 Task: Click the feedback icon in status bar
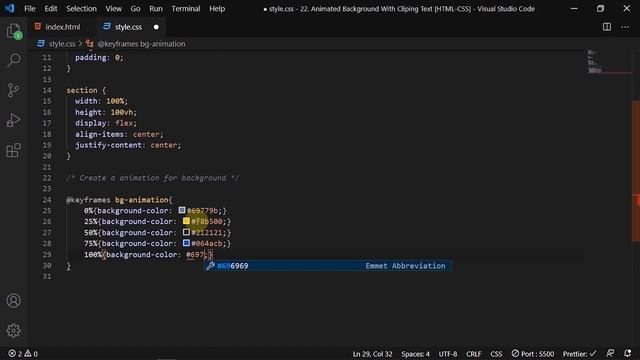coord(610,353)
